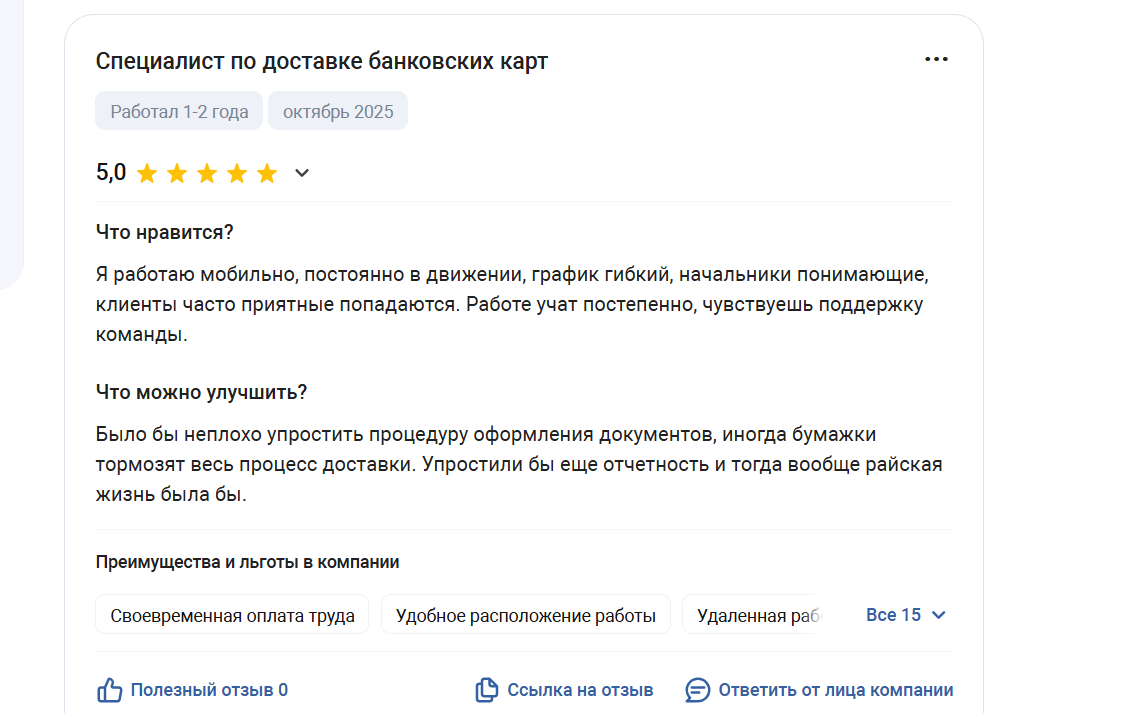The image size is (1148, 713).
Task: Click the chevron next to 'Все 15'
Action: [x=938, y=615]
